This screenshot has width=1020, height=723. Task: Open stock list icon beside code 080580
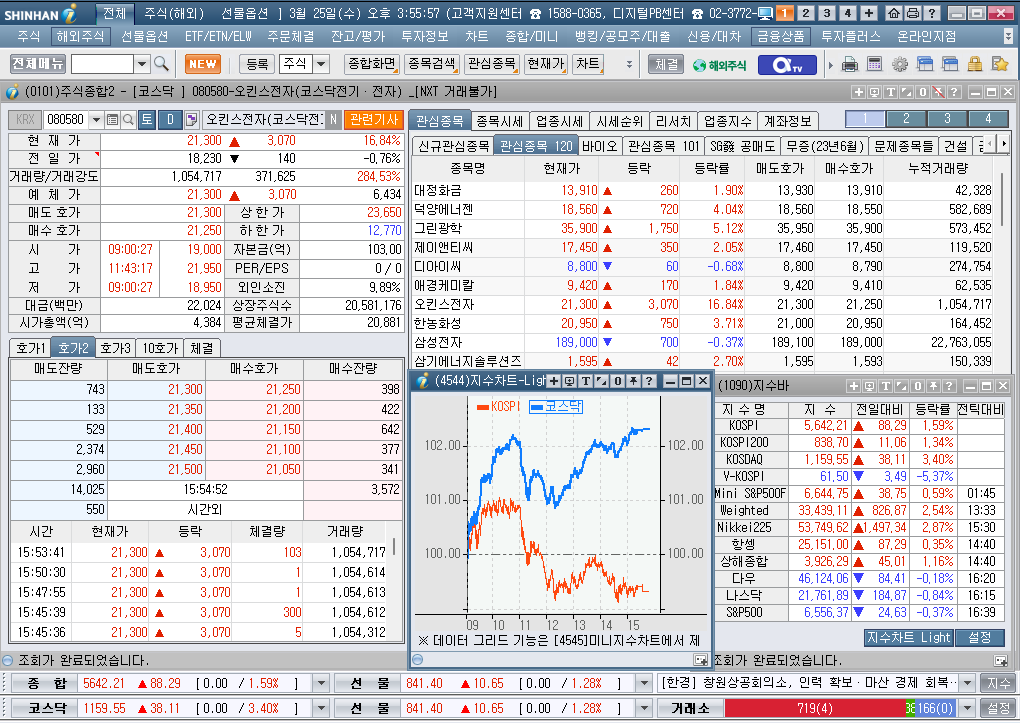click(112, 120)
